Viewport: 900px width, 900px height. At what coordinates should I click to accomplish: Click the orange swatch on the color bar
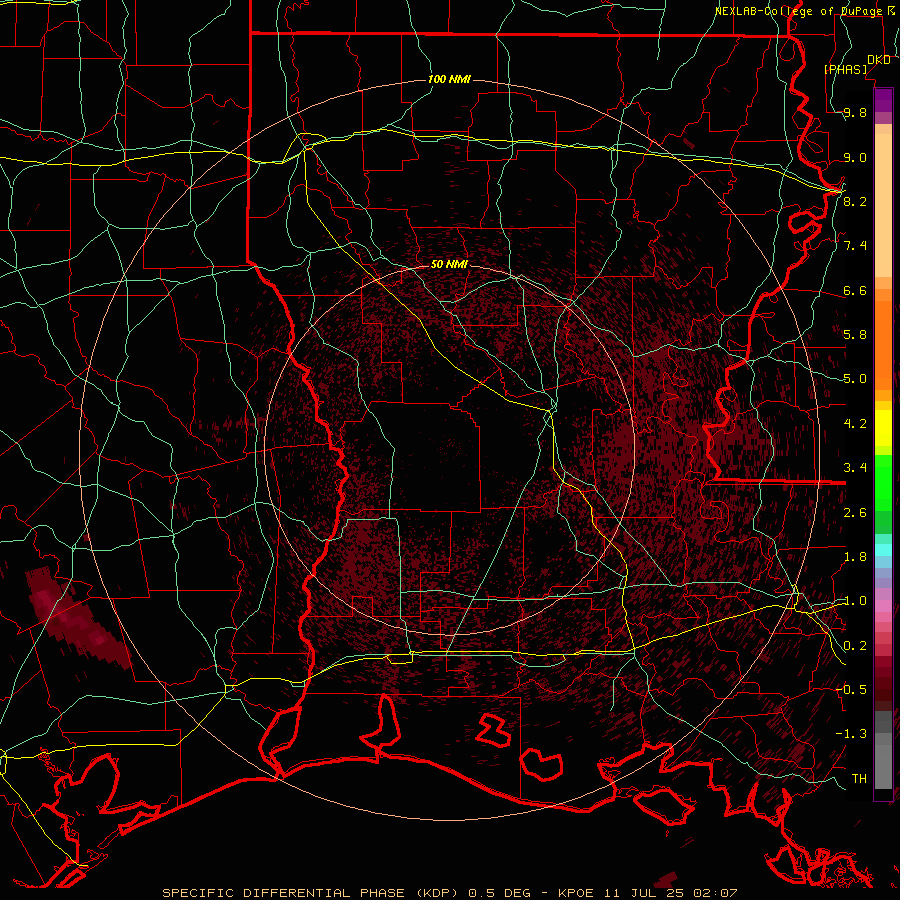pyautogui.click(x=883, y=344)
